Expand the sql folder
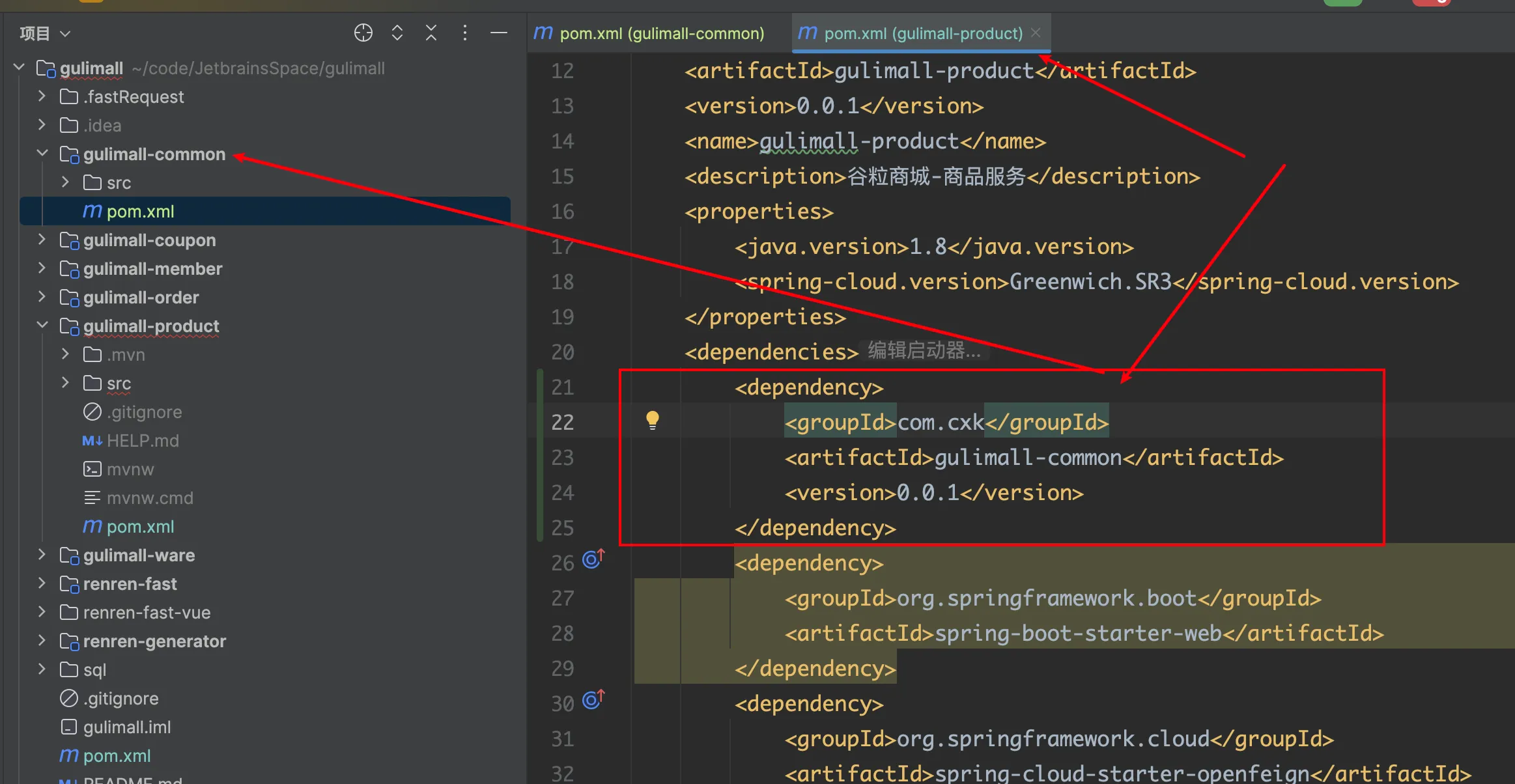Viewport: 1515px width, 784px height. 42,669
